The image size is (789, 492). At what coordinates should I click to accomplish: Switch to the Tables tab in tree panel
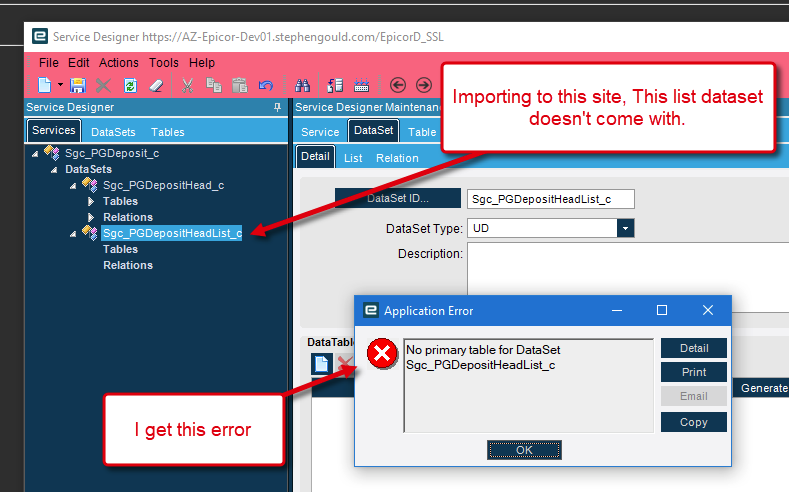click(x=168, y=132)
